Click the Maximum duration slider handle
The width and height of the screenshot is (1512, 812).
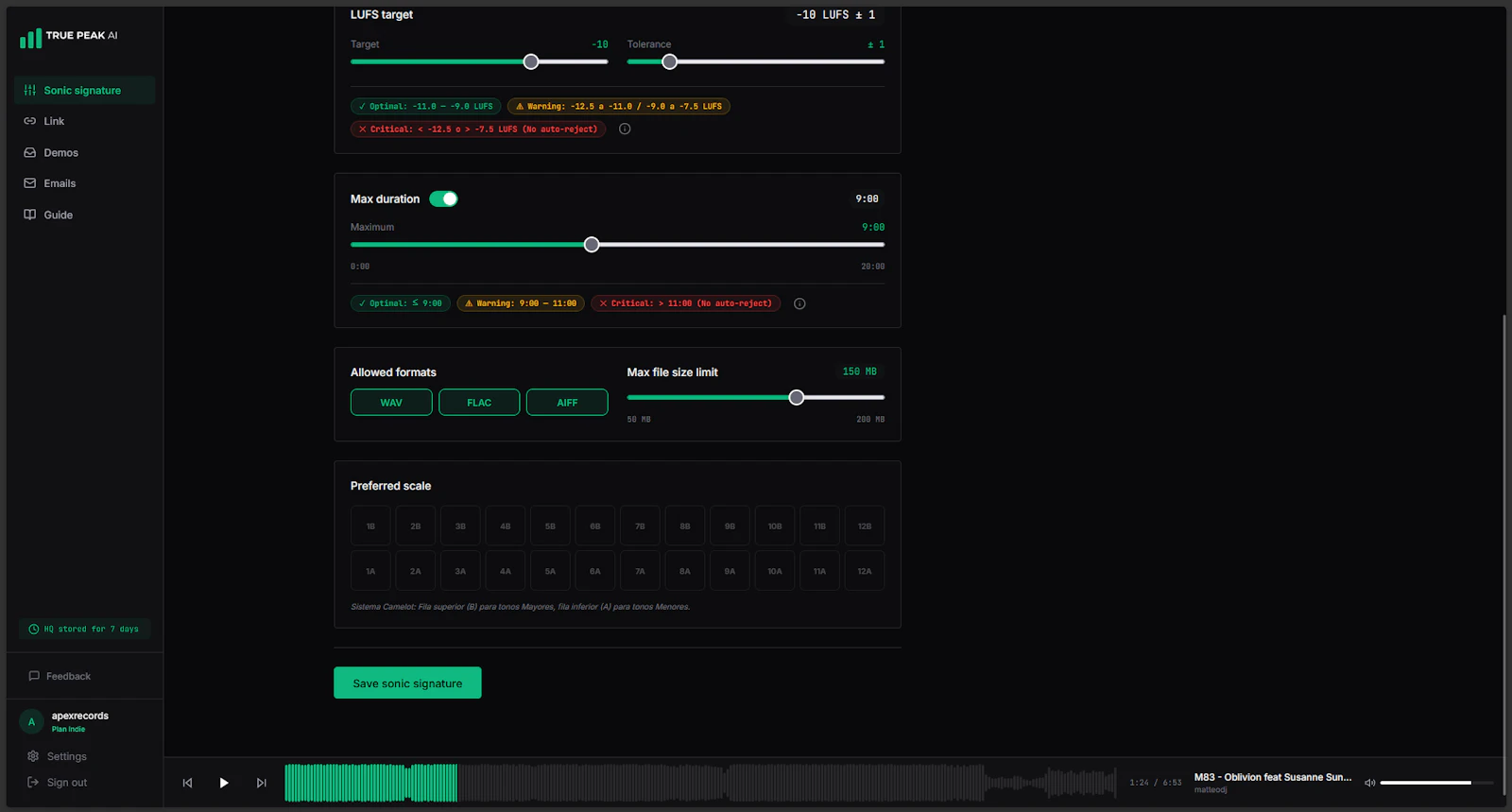pos(592,245)
